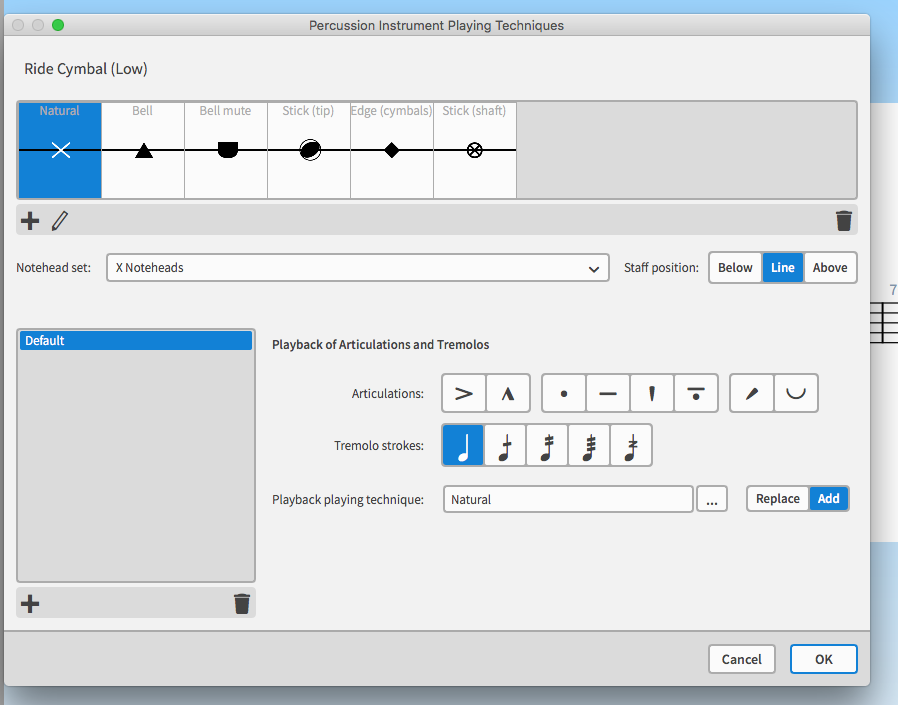Set staff position to Above
This screenshot has width=898, height=705.
coord(829,267)
